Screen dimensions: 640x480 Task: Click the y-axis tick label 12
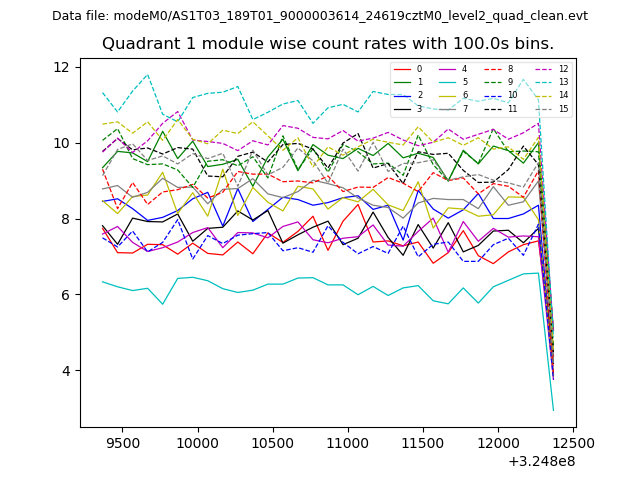[62, 67]
